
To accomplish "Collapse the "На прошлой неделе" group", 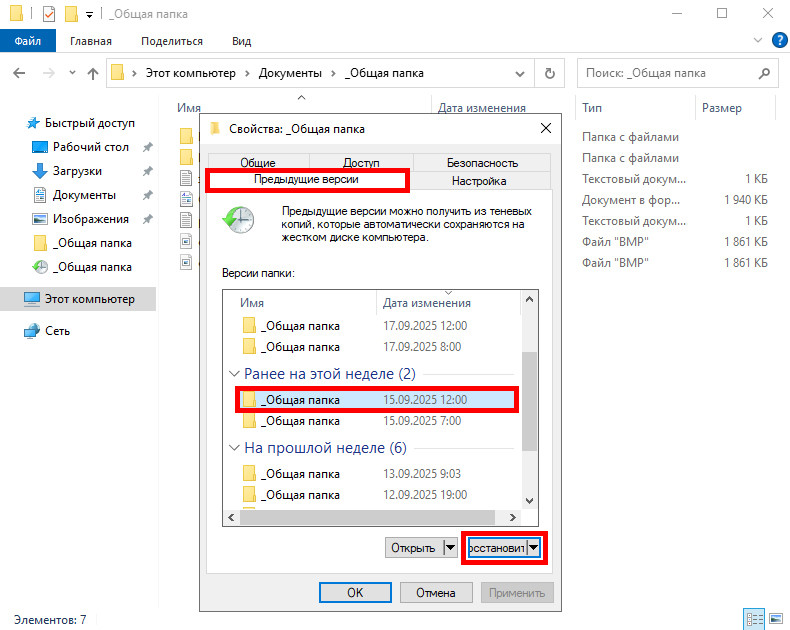I will [235, 448].
